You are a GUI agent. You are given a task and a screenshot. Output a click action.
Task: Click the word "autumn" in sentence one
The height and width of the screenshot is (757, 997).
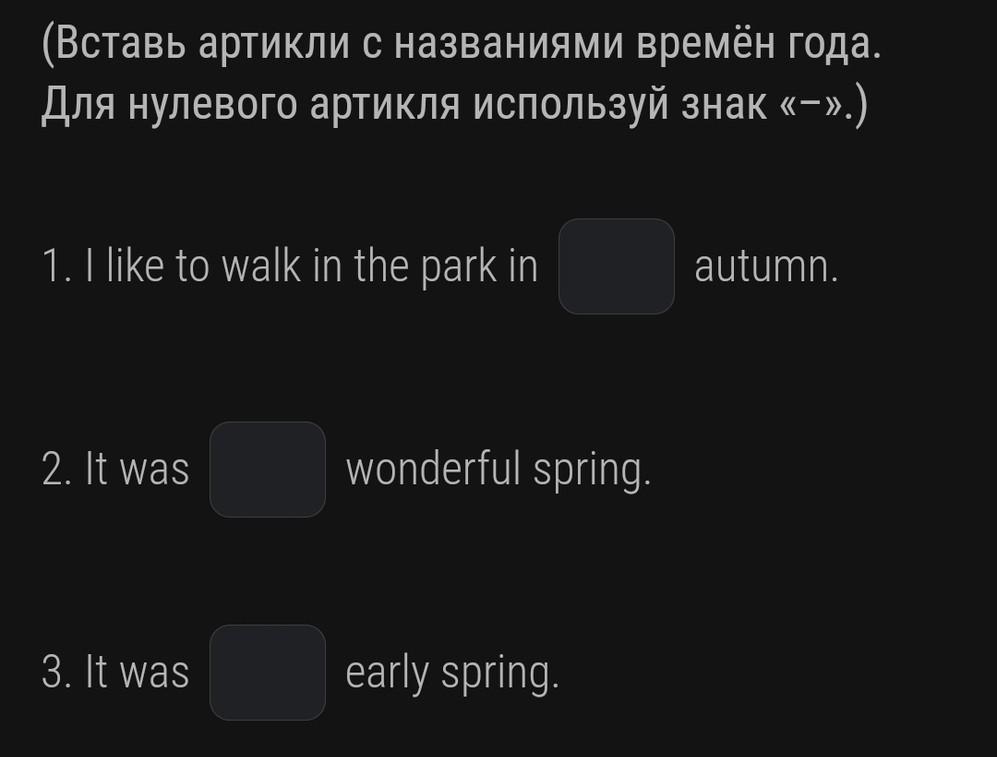point(765,268)
